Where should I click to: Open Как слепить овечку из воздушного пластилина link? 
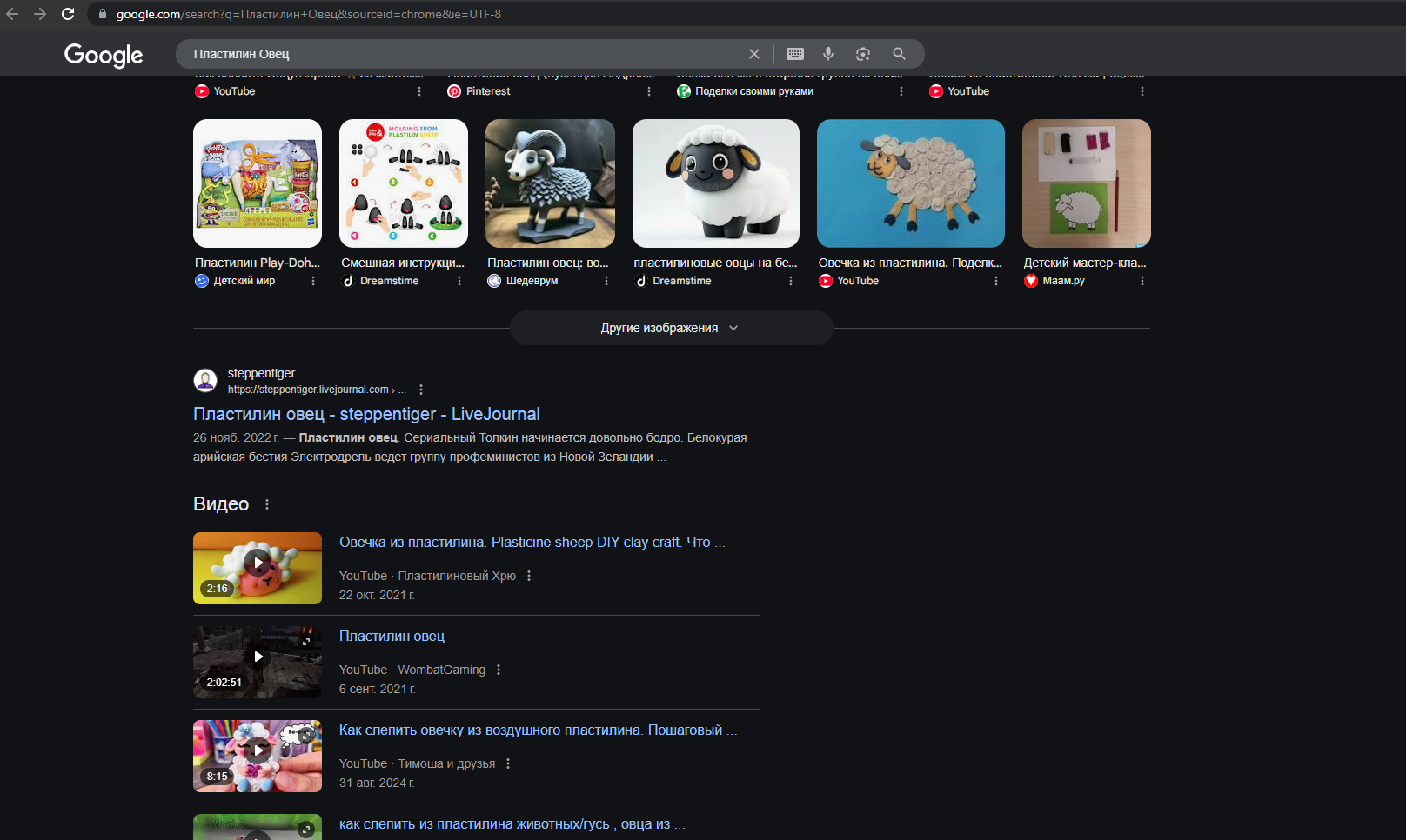(x=538, y=730)
